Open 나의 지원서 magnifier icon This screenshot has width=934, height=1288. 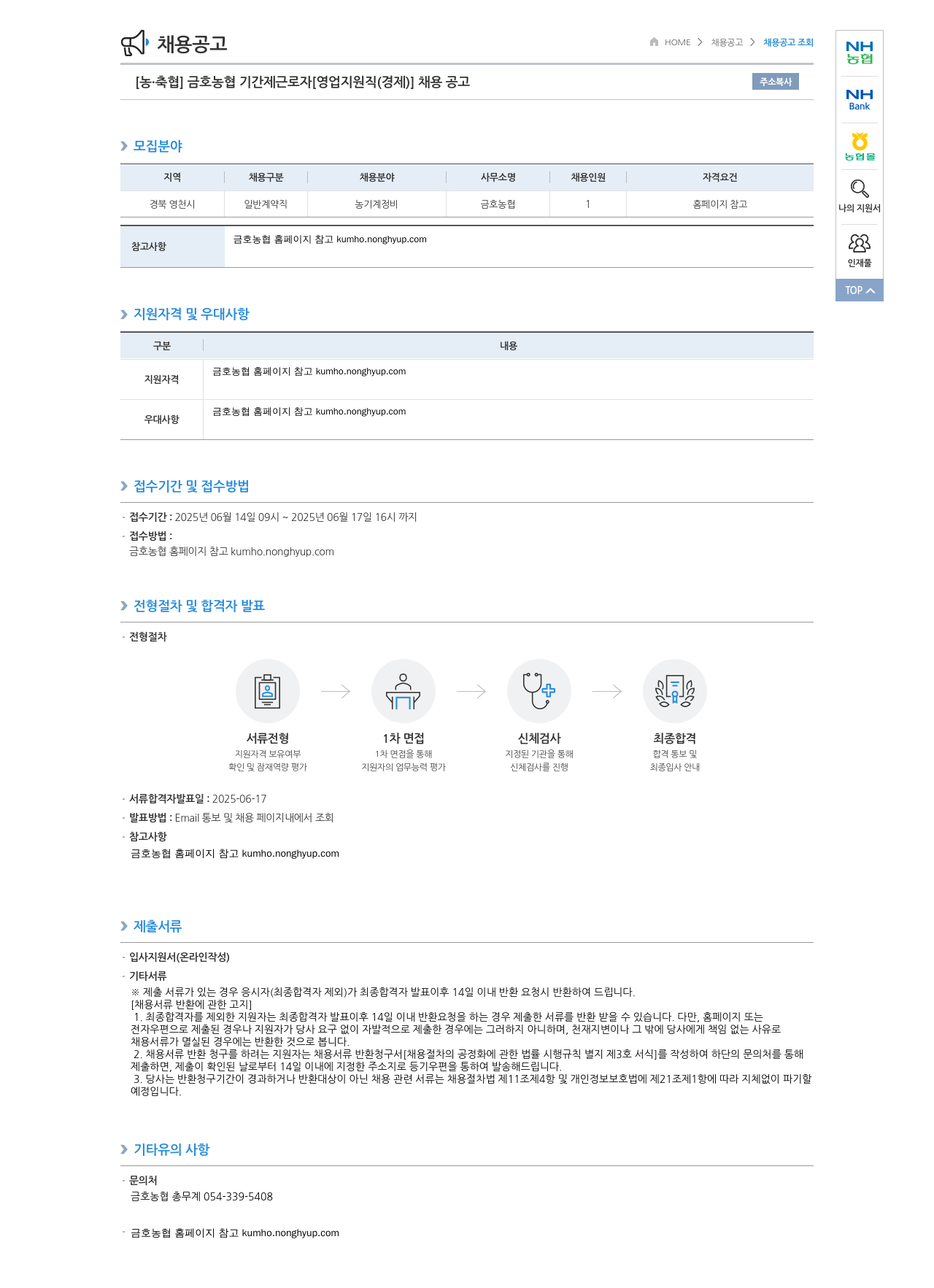click(860, 189)
